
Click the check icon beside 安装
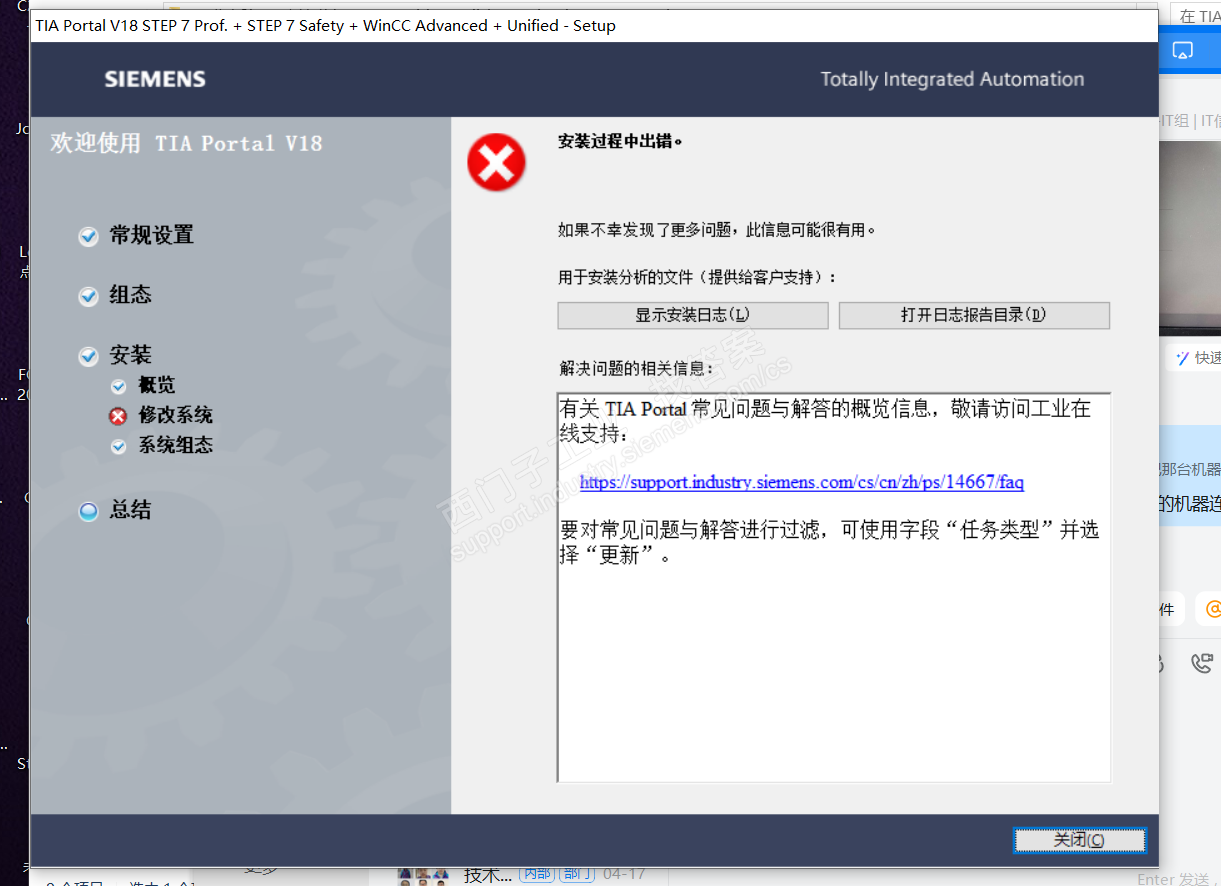[x=89, y=356]
